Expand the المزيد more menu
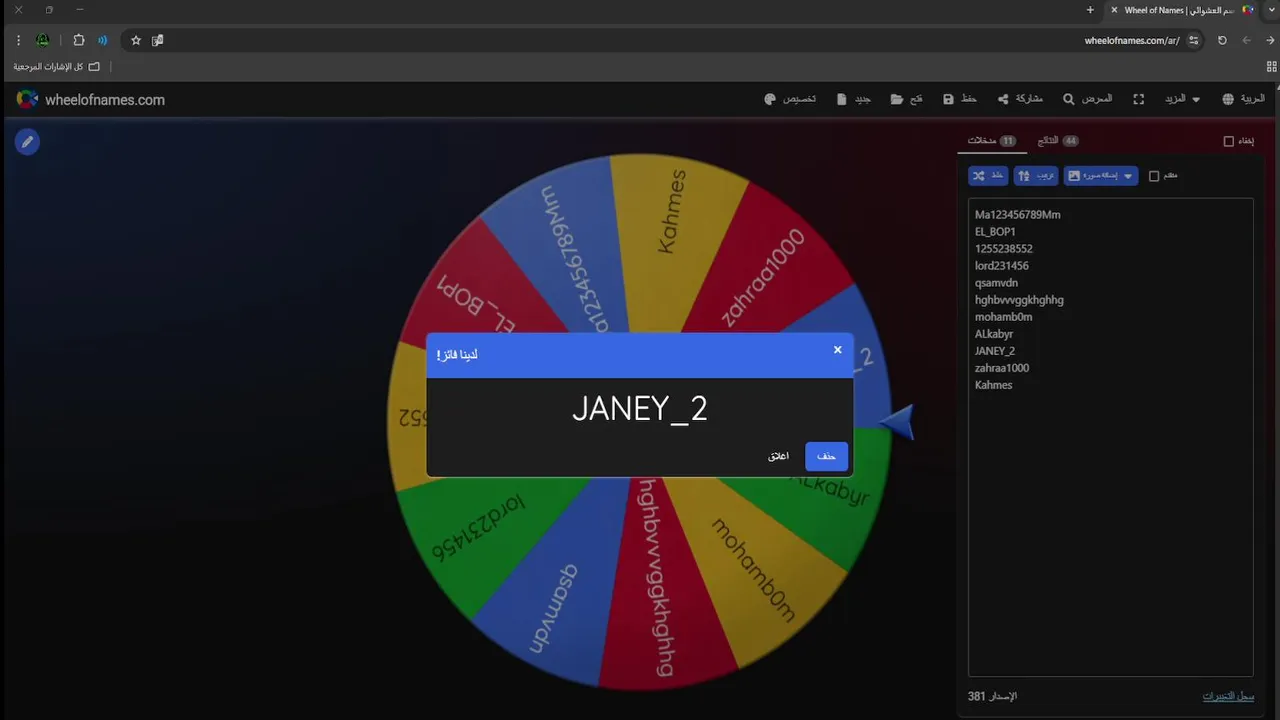Viewport: 1280px width, 720px height. 1182,99
